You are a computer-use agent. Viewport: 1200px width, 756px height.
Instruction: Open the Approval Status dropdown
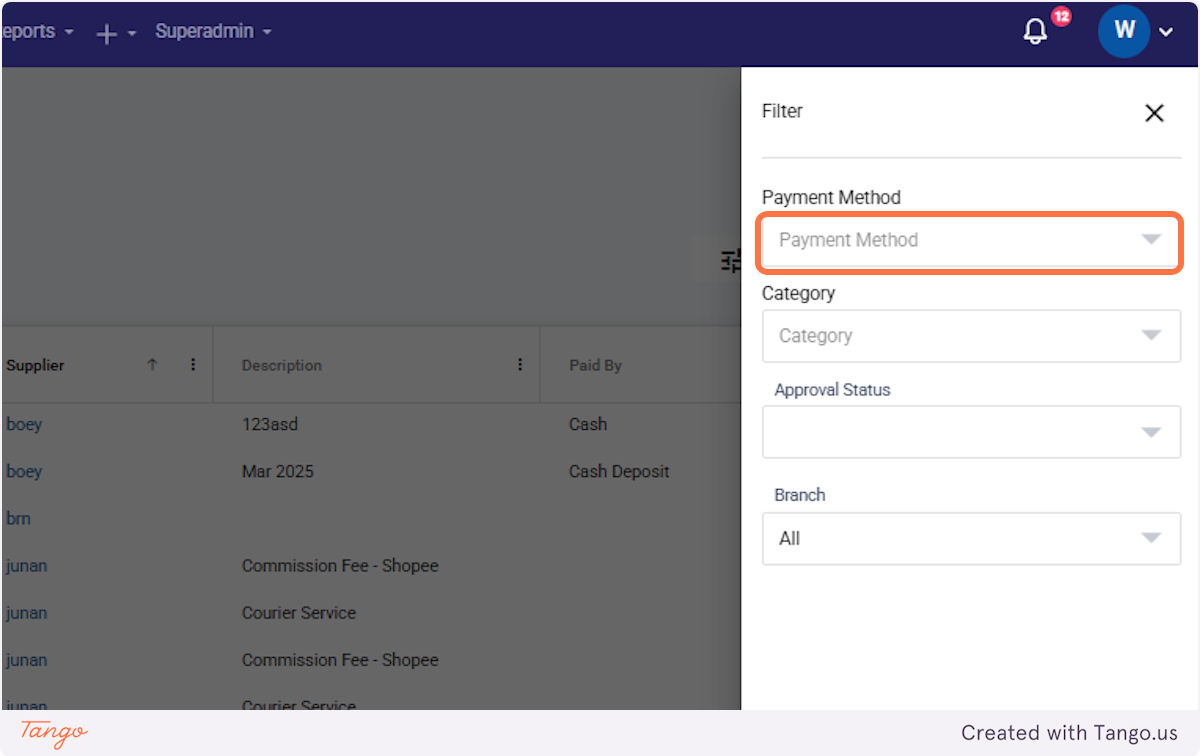tap(971, 432)
